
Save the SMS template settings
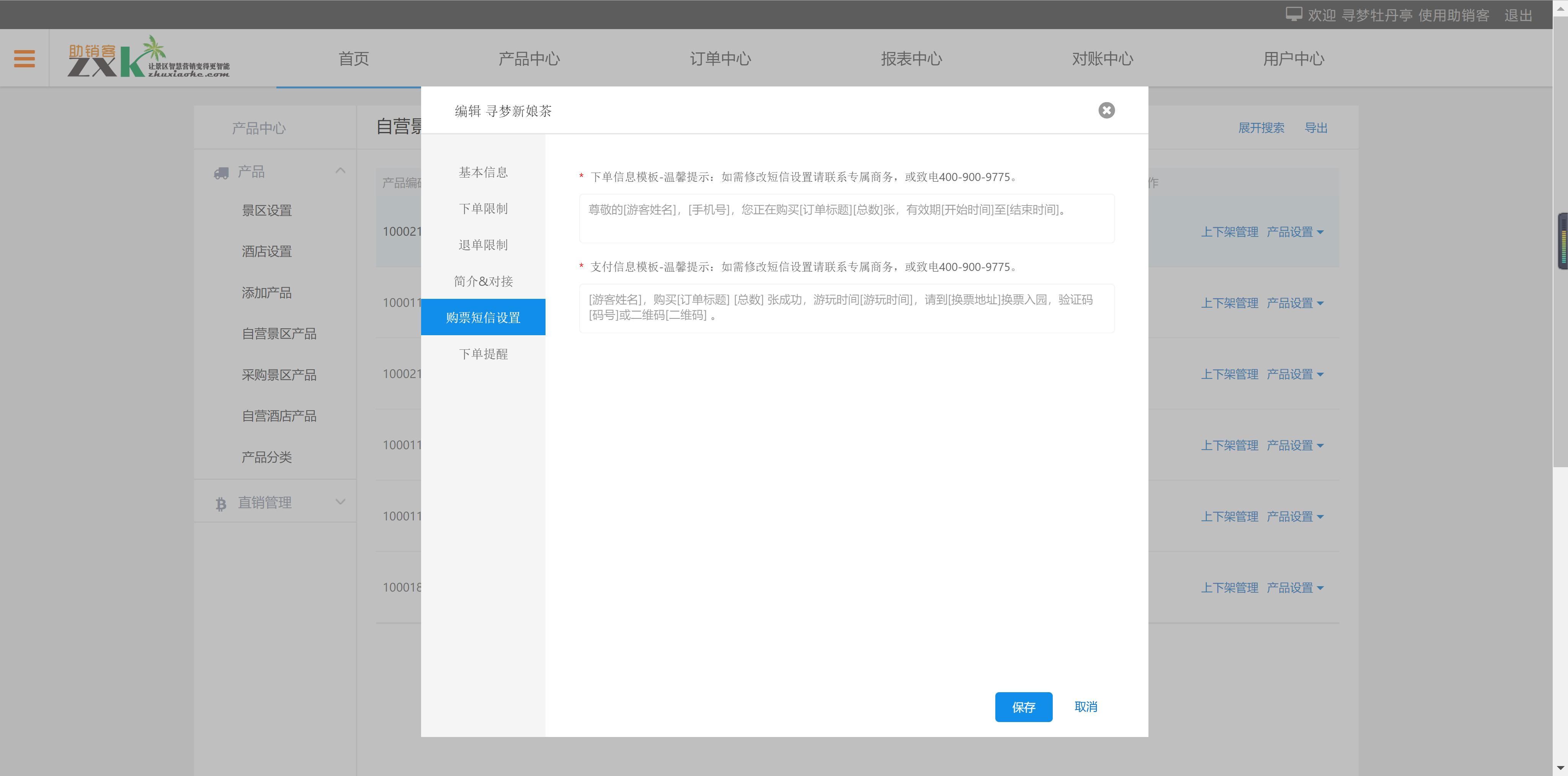coord(1023,707)
